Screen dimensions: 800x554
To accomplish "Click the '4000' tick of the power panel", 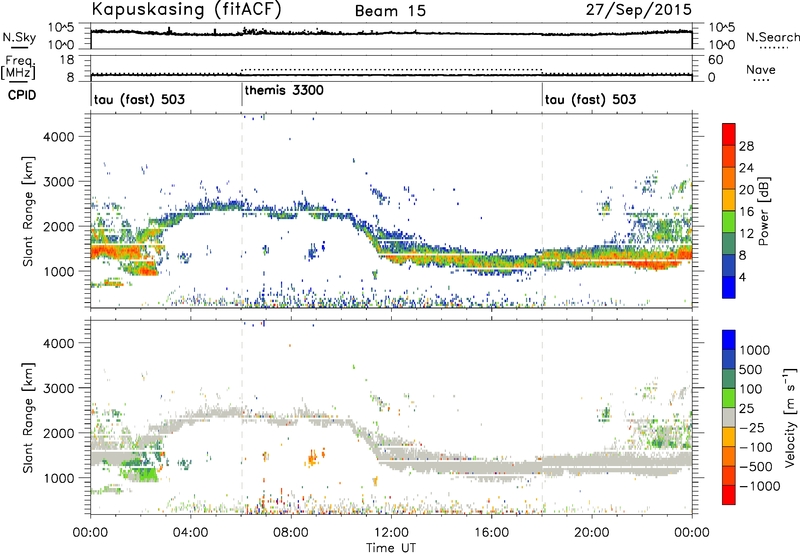I will (x=58, y=137).
